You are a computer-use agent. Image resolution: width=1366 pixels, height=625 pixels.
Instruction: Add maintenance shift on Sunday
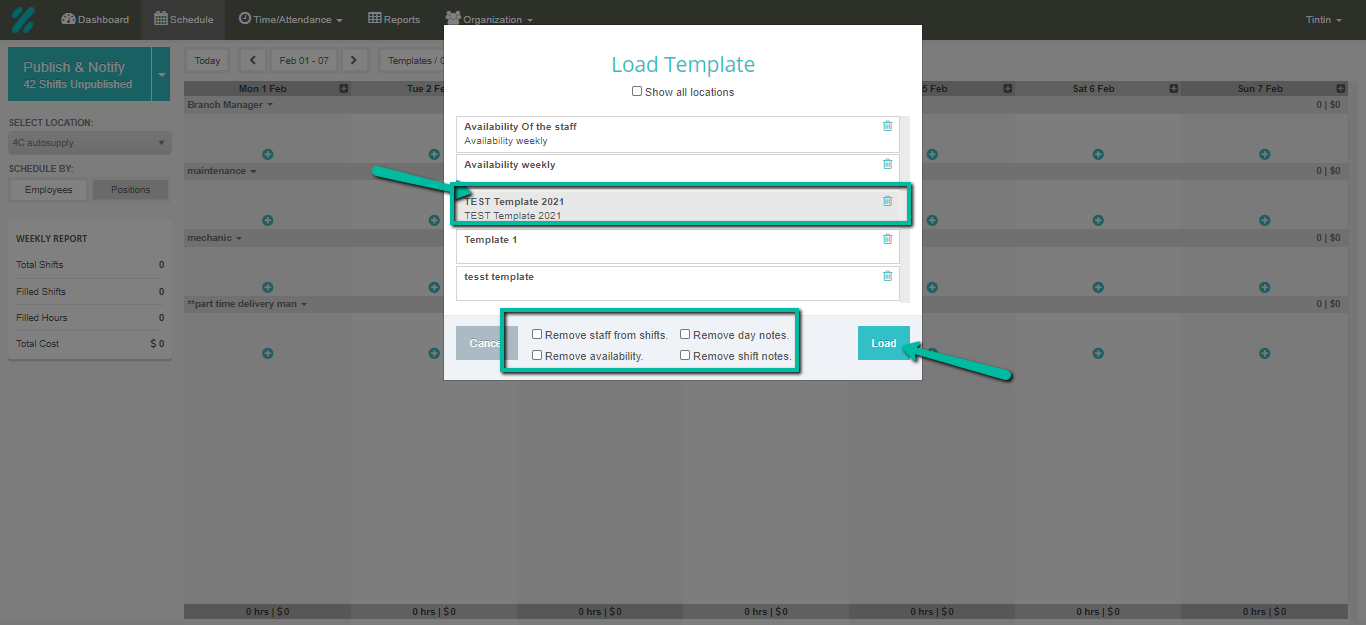point(1264,220)
